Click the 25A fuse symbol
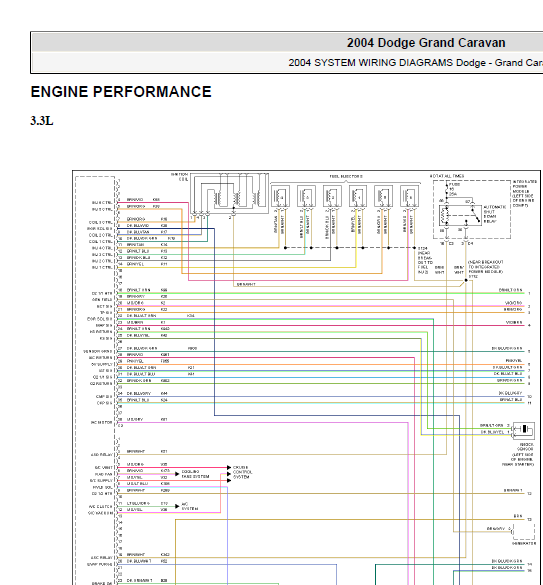543x585 pixels. pyautogui.click(x=447, y=189)
